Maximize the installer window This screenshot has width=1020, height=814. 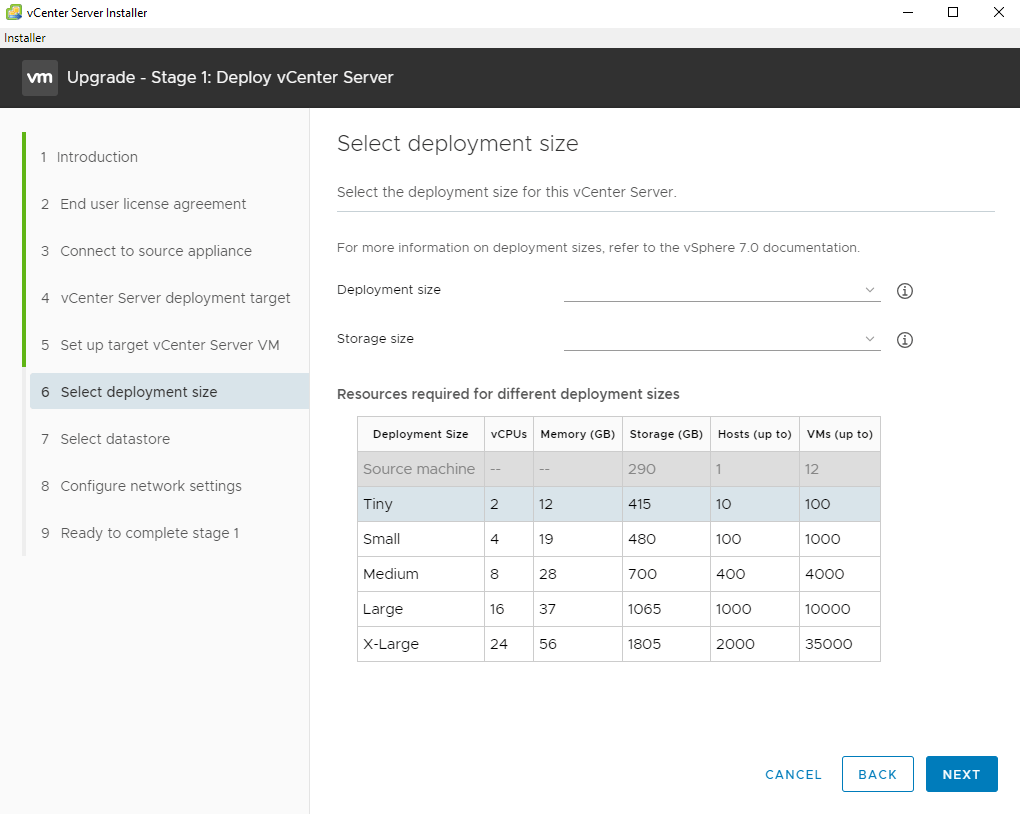click(953, 13)
